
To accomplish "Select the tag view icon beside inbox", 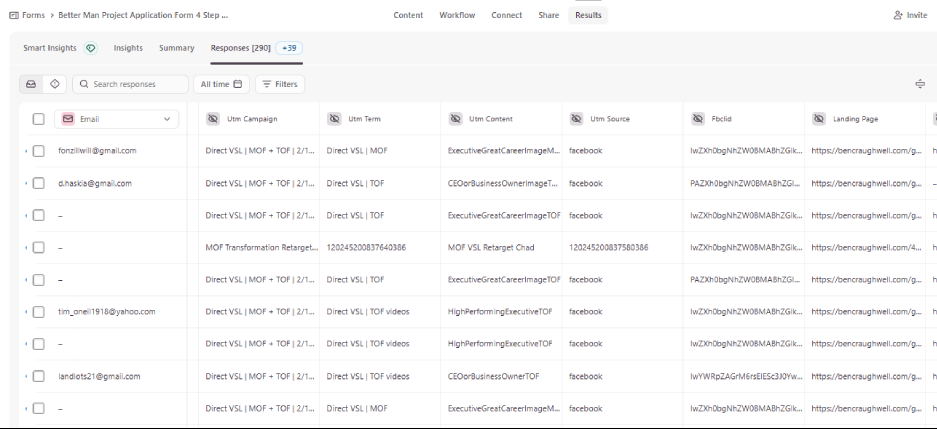I will pyautogui.click(x=54, y=84).
